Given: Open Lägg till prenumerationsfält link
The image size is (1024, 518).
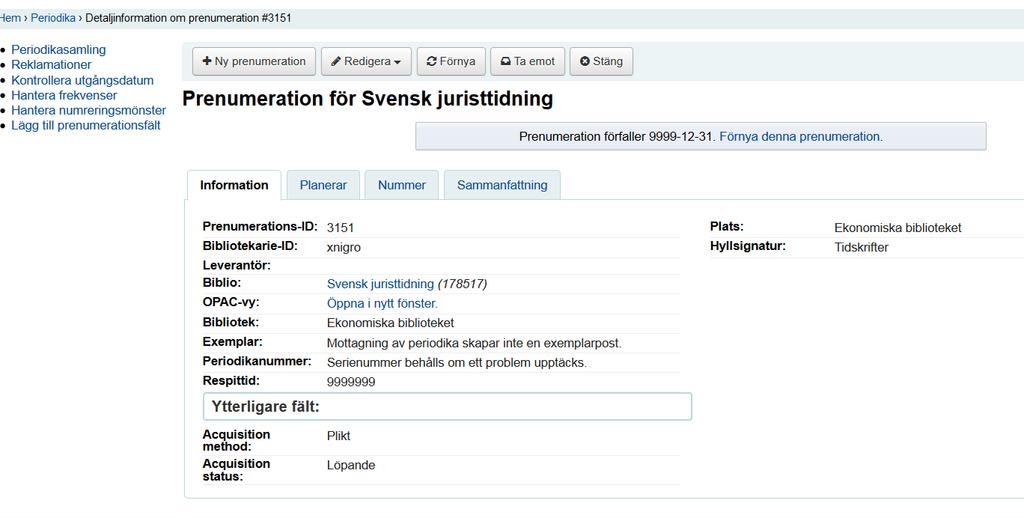Looking at the screenshot, I should pos(86,125).
